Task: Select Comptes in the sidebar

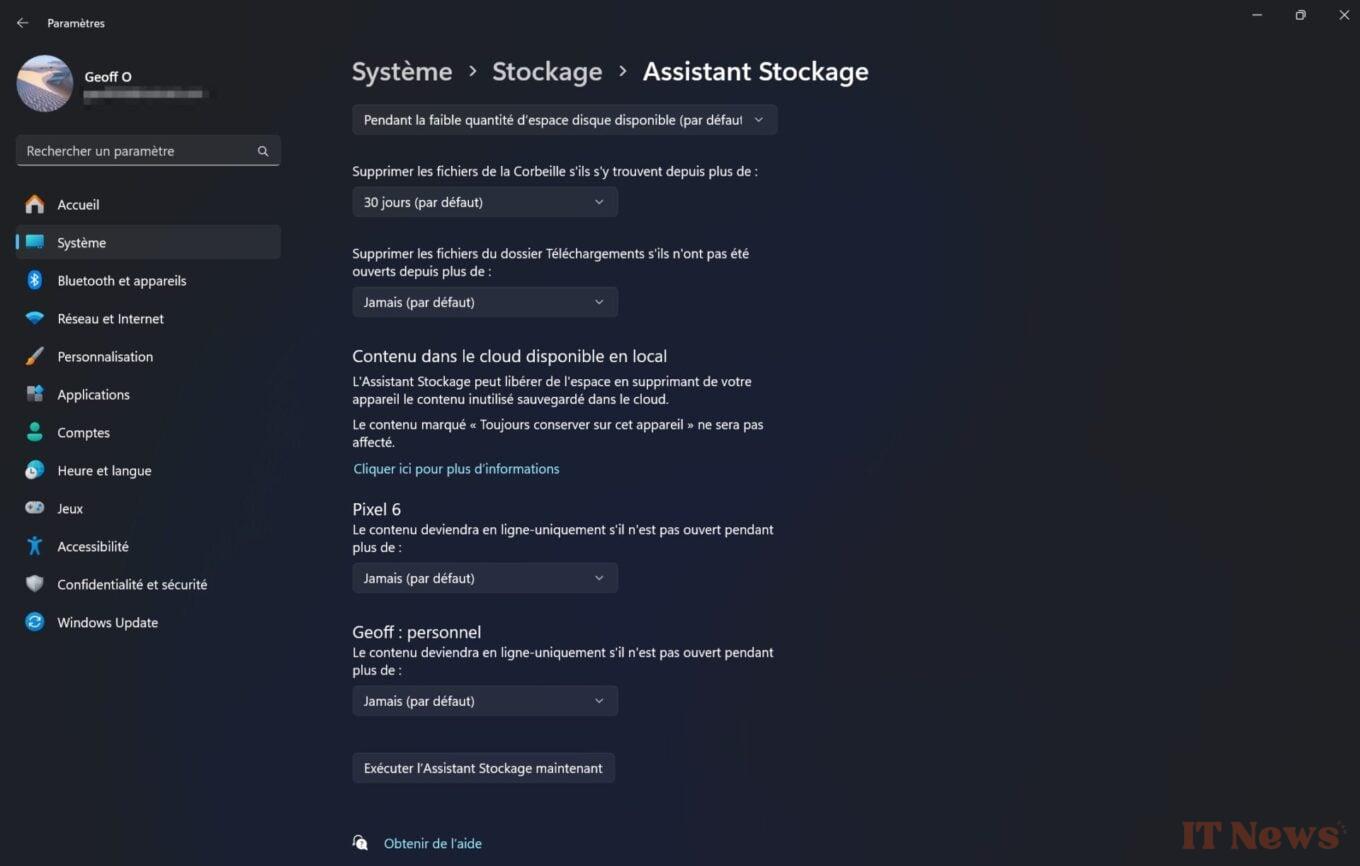Action: click(x=83, y=432)
